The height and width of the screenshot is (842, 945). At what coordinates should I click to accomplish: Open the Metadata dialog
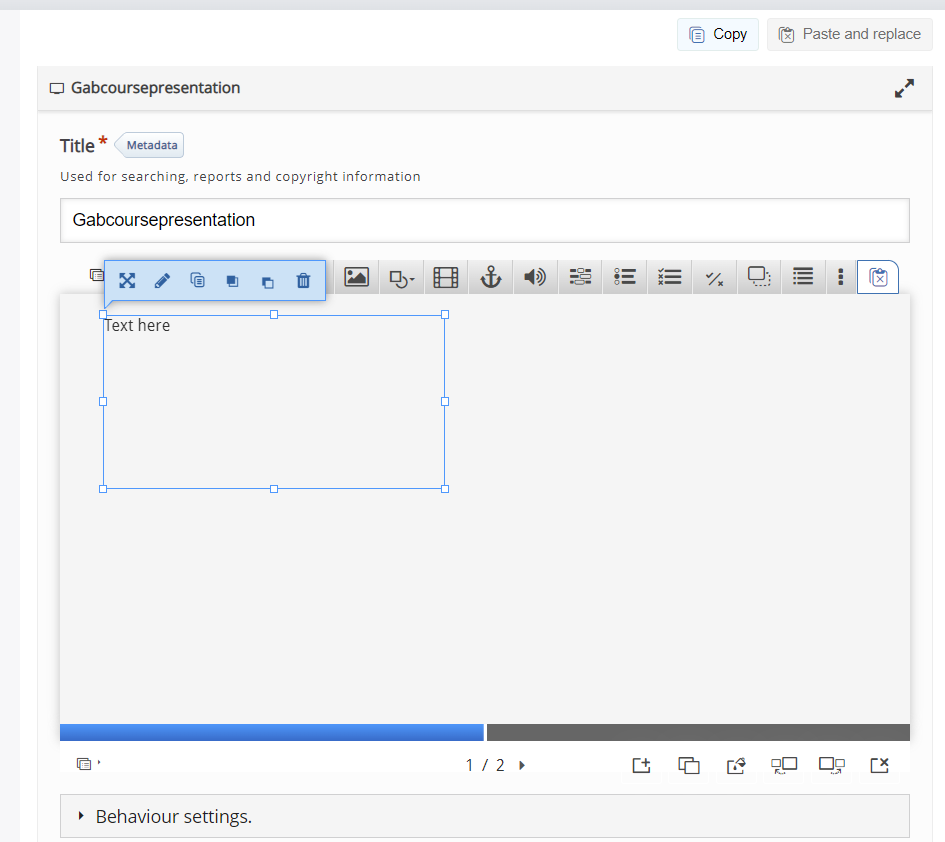click(x=149, y=145)
